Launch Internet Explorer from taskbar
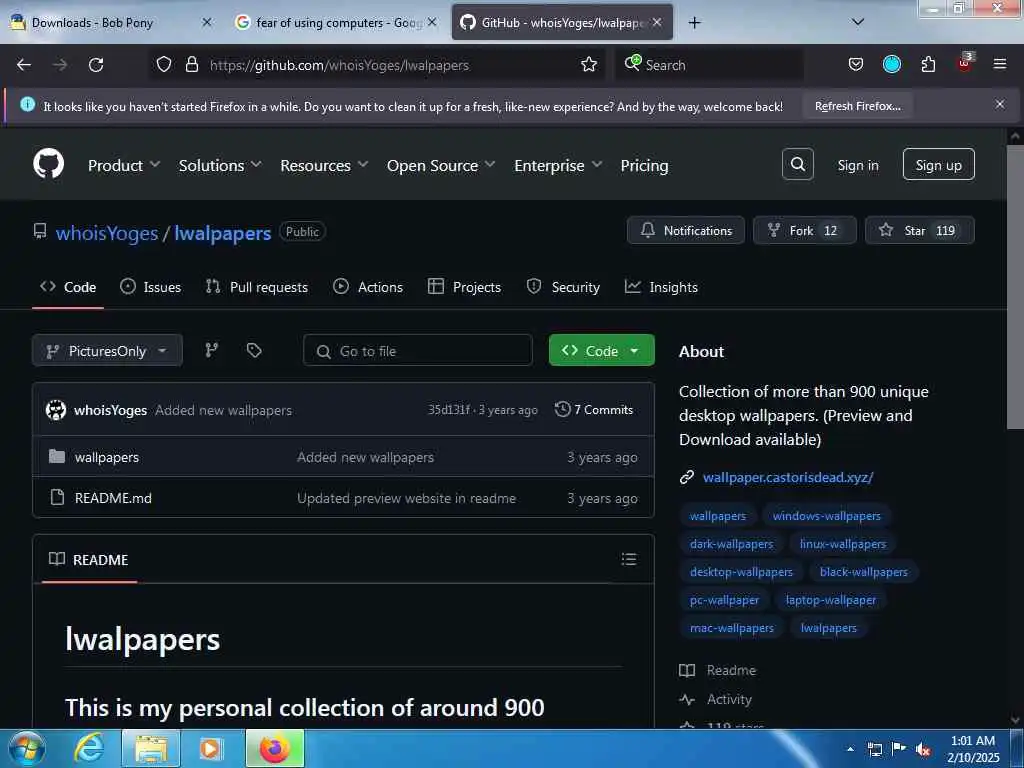Viewport: 1024px width, 768px height. 88,748
